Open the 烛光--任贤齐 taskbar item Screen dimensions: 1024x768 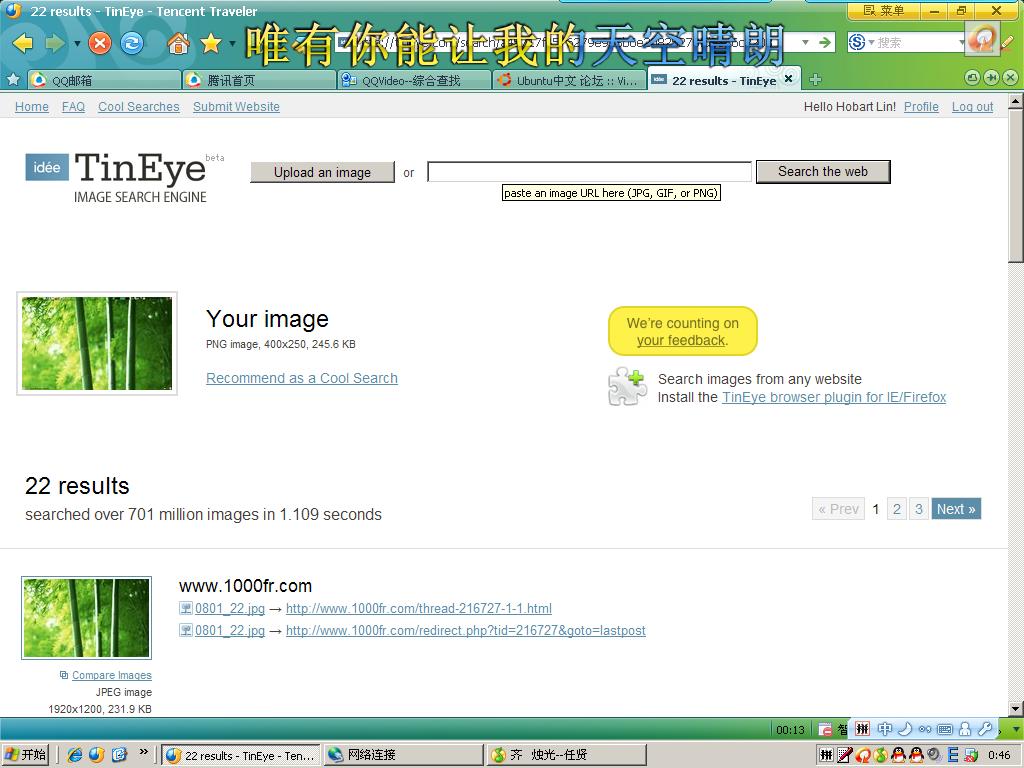(x=567, y=755)
